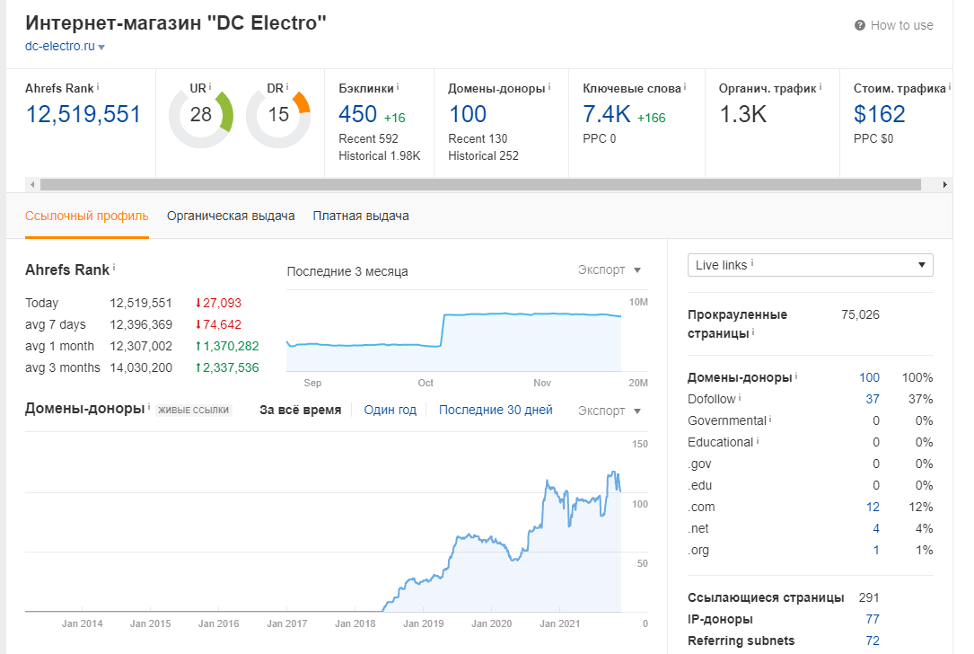Click the horizontal scrollbar under metrics
Screen dimensions: 974x654
tap(478, 185)
